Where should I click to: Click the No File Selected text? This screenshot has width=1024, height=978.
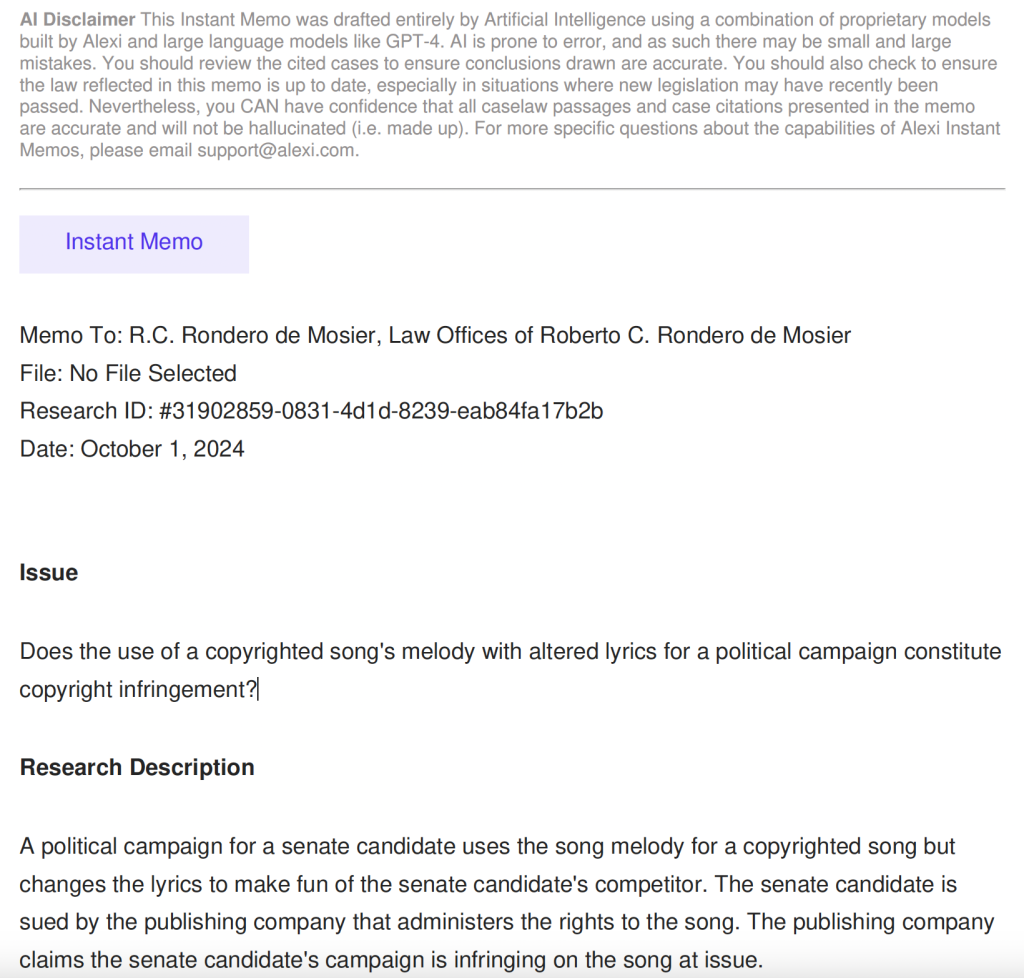click(153, 374)
